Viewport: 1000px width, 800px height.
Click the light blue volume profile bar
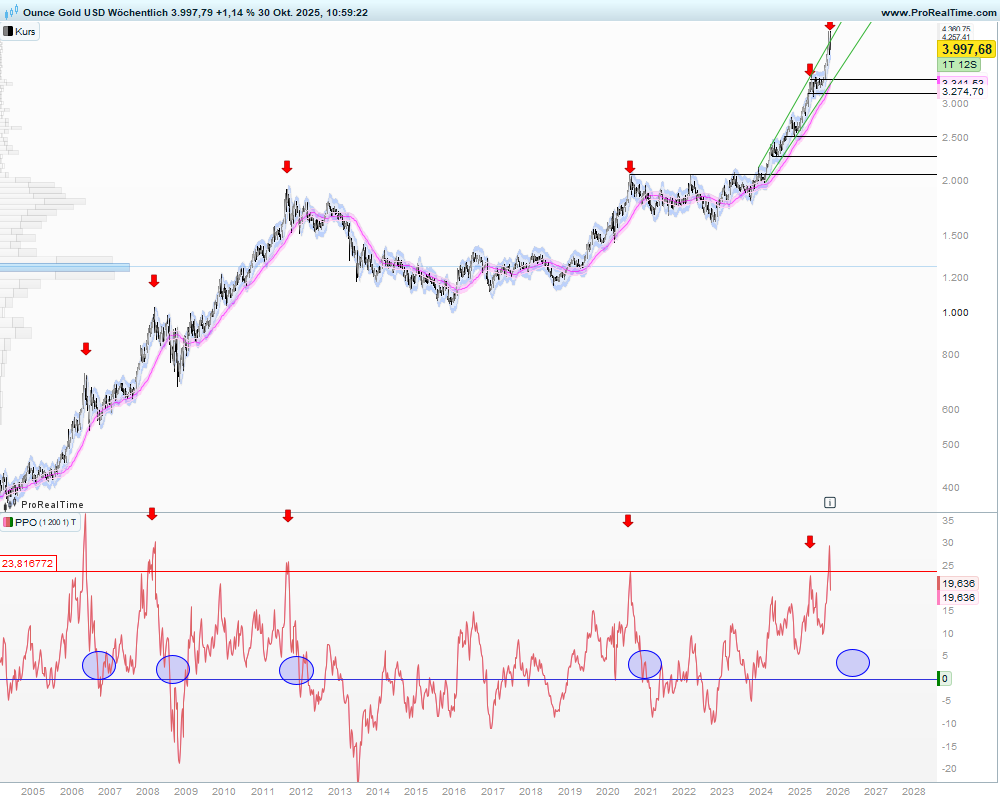pyautogui.click(x=65, y=267)
